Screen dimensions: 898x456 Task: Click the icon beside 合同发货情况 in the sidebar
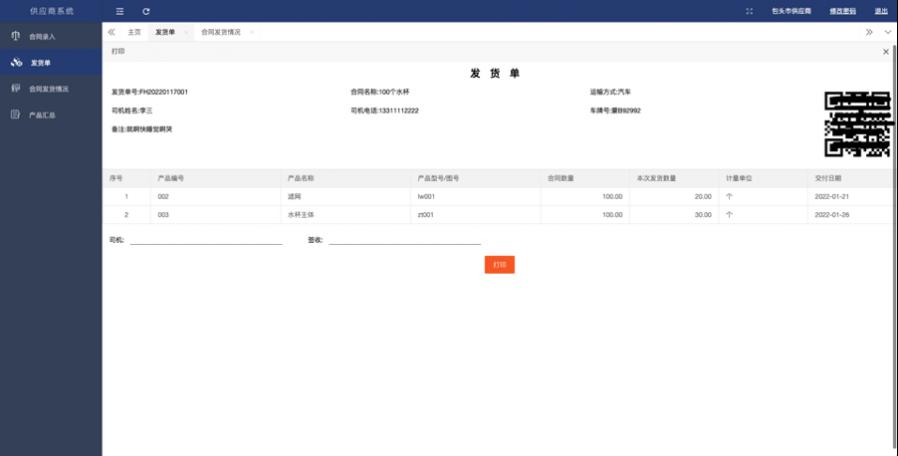pos(15,88)
